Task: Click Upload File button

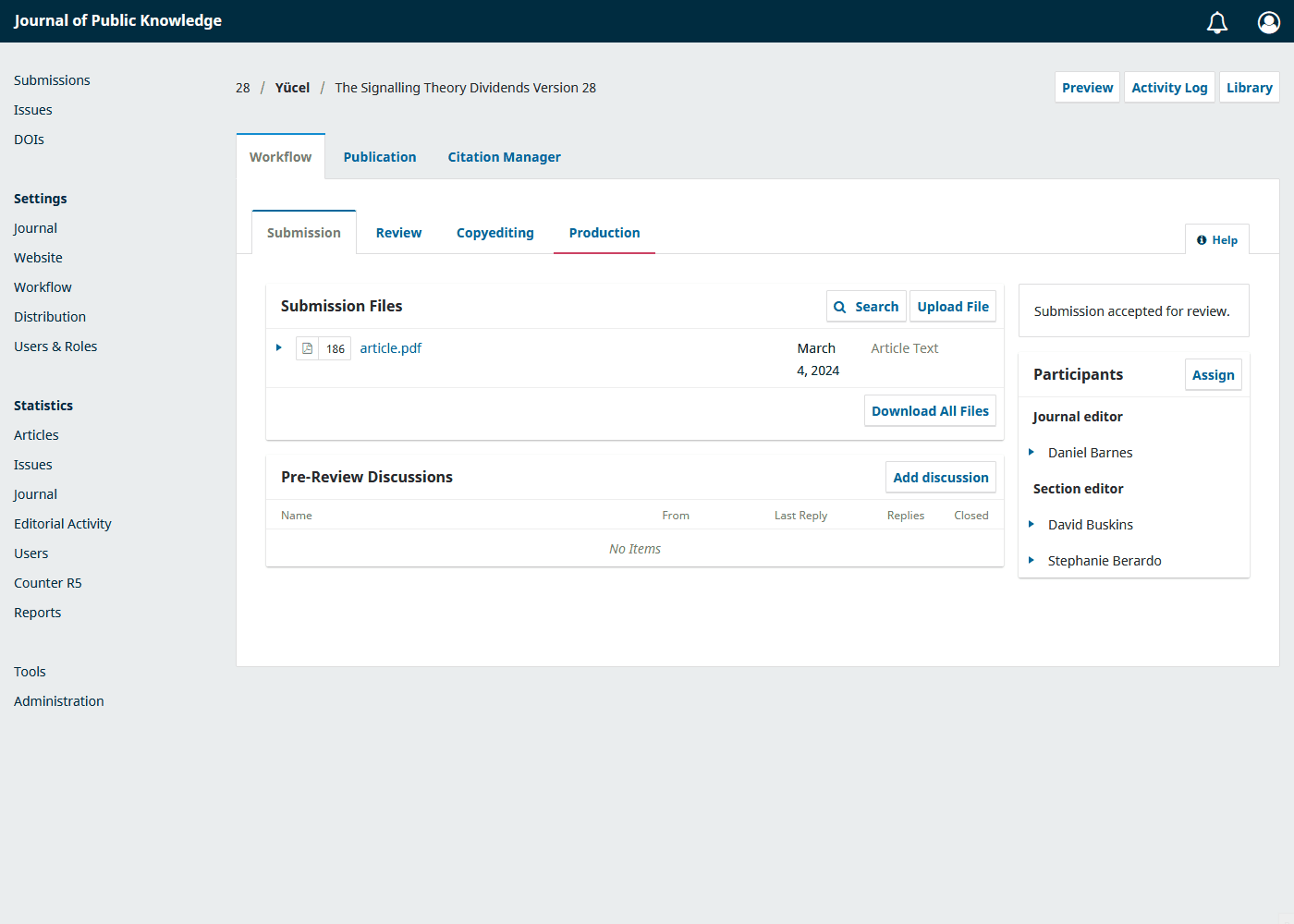Action: click(953, 307)
